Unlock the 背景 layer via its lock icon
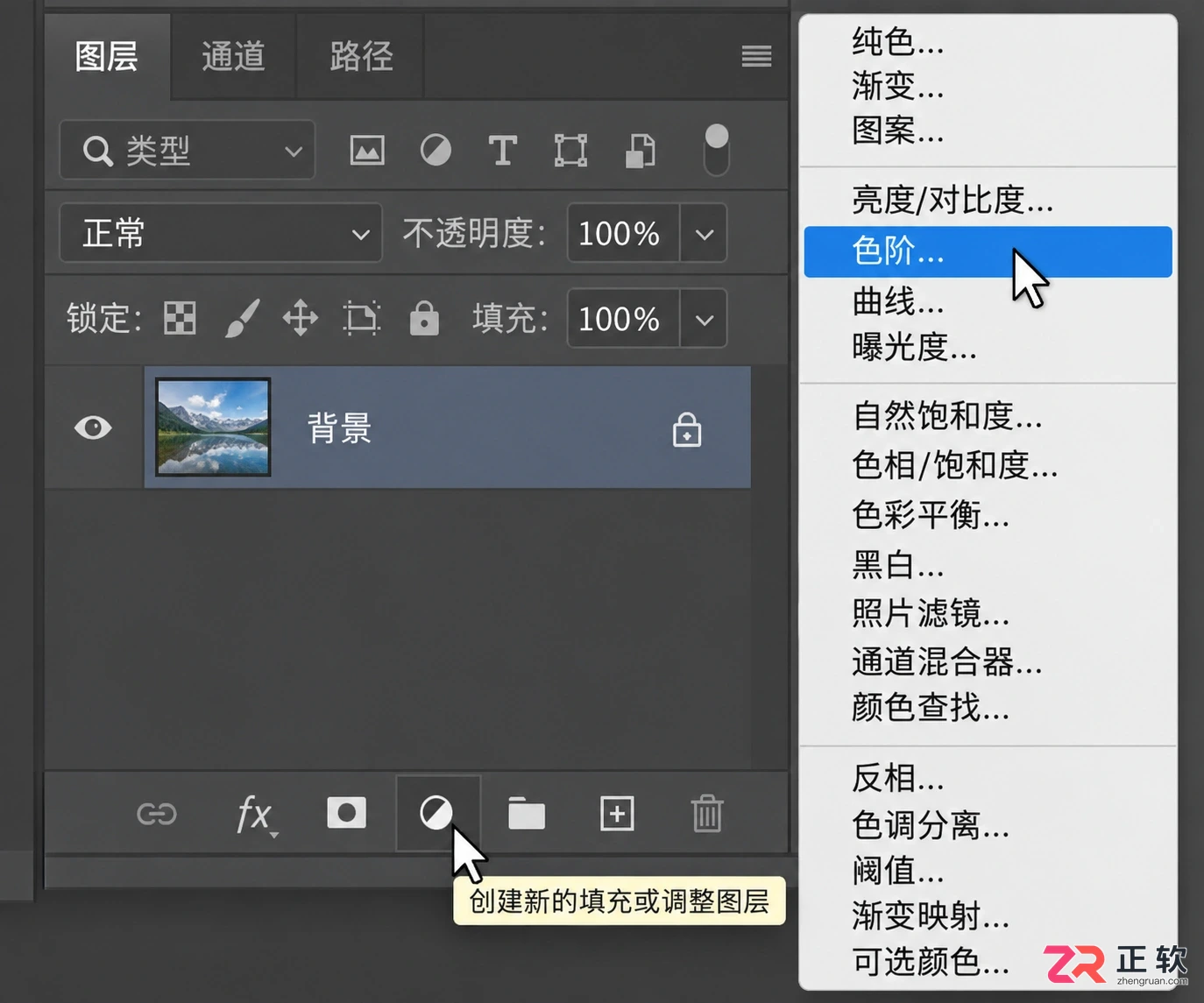Image resolution: width=1204 pixels, height=1003 pixels. [x=687, y=429]
